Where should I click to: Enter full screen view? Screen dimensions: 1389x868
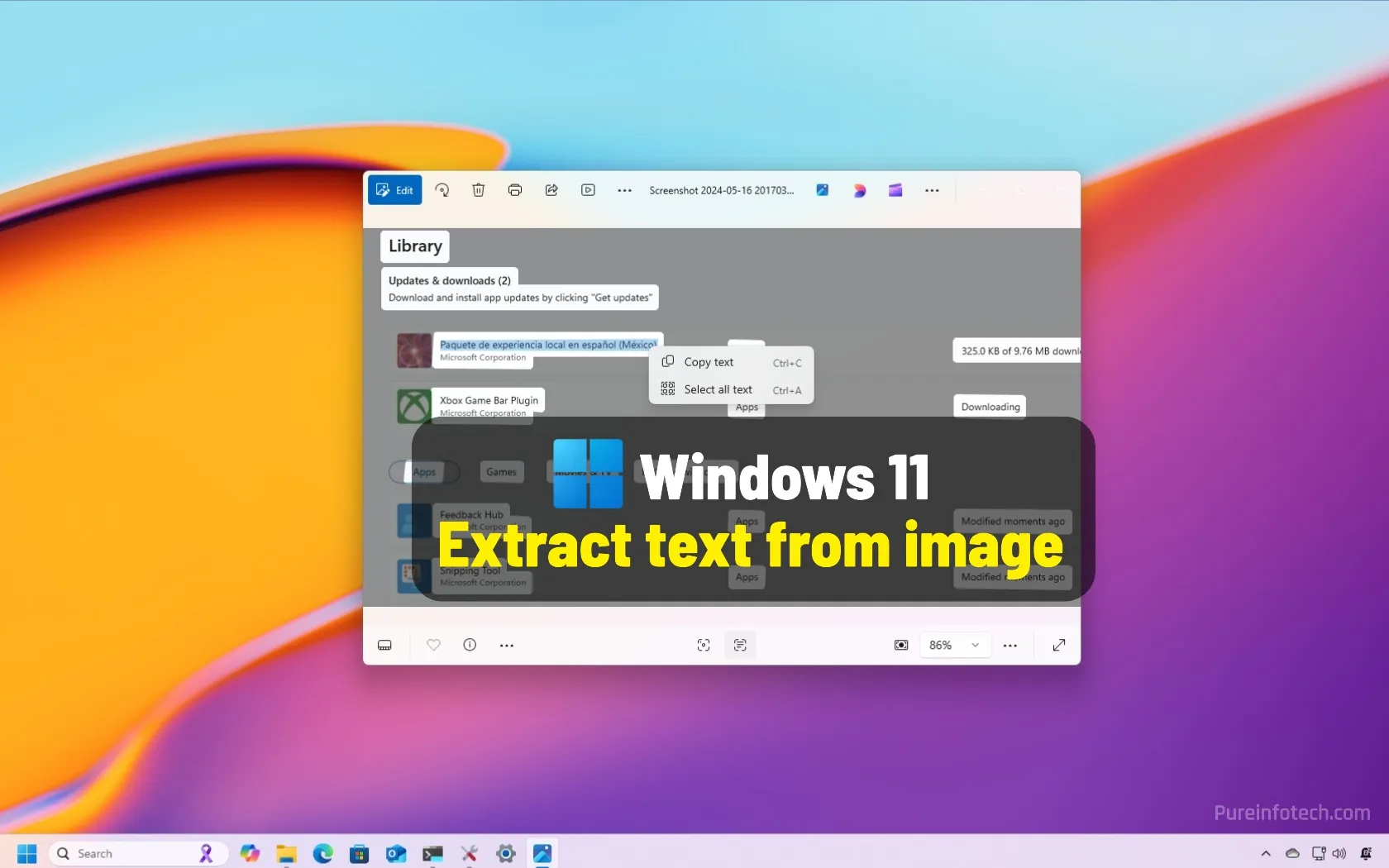point(1059,645)
